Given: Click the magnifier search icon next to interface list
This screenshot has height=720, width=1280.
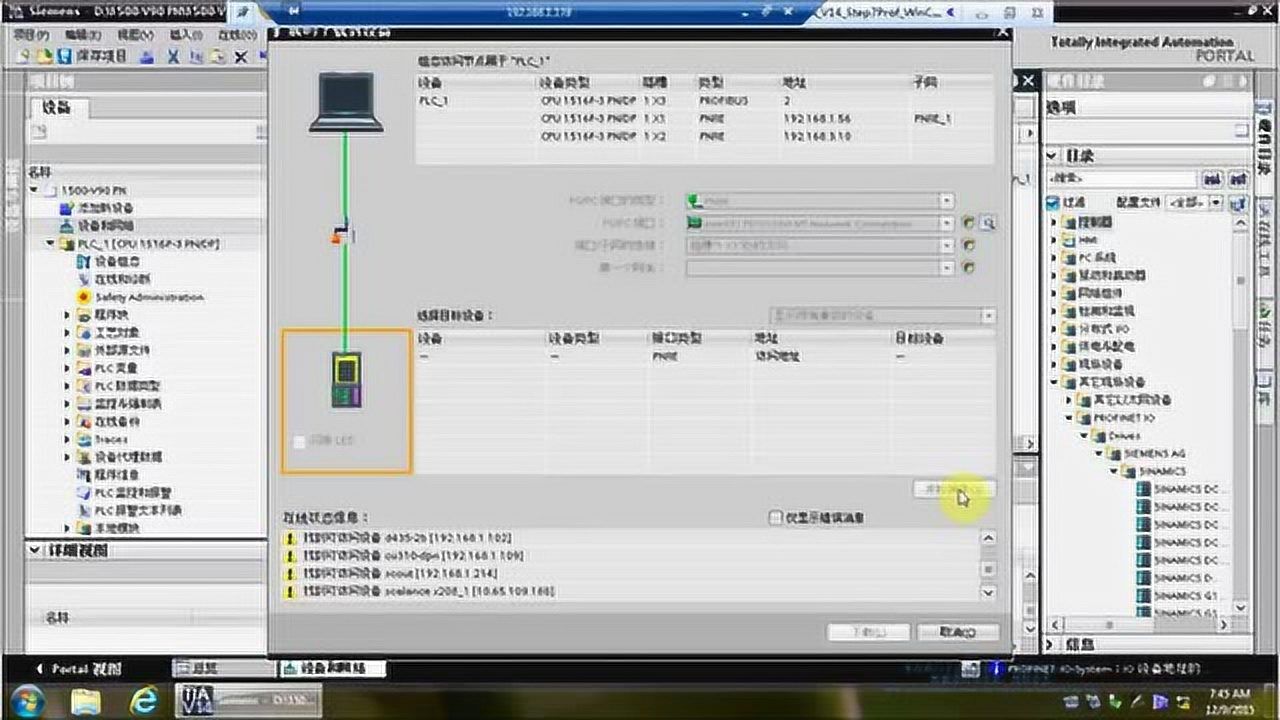Looking at the screenshot, I should 988,223.
